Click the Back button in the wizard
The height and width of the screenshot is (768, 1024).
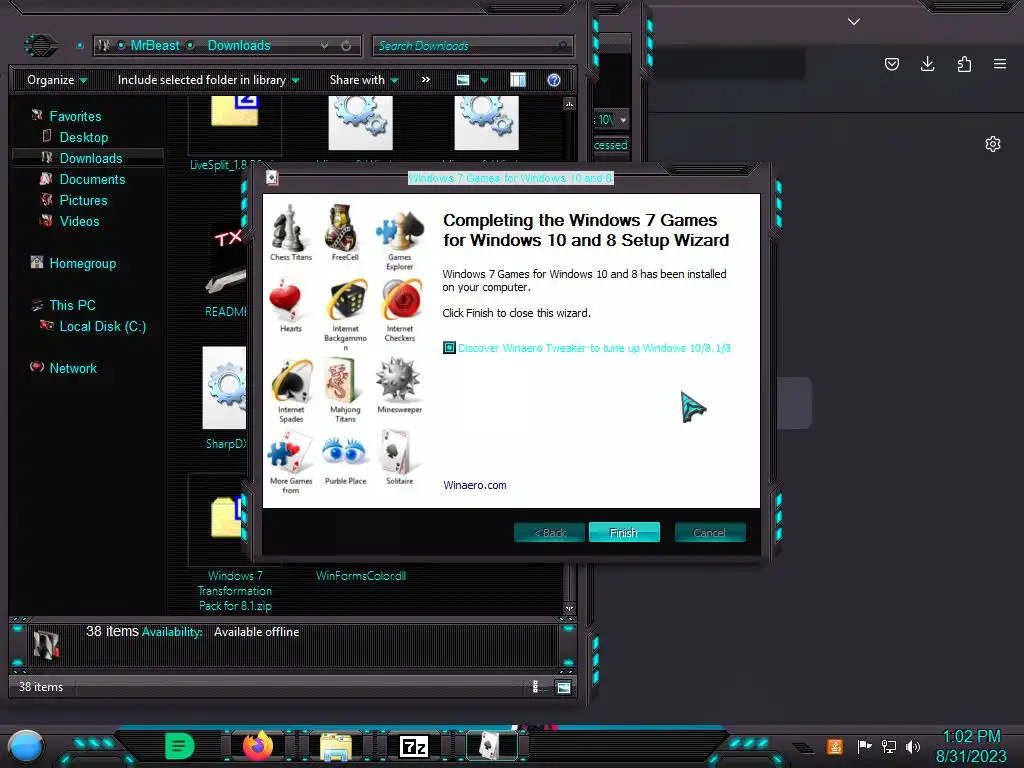click(x=549, y=532)
